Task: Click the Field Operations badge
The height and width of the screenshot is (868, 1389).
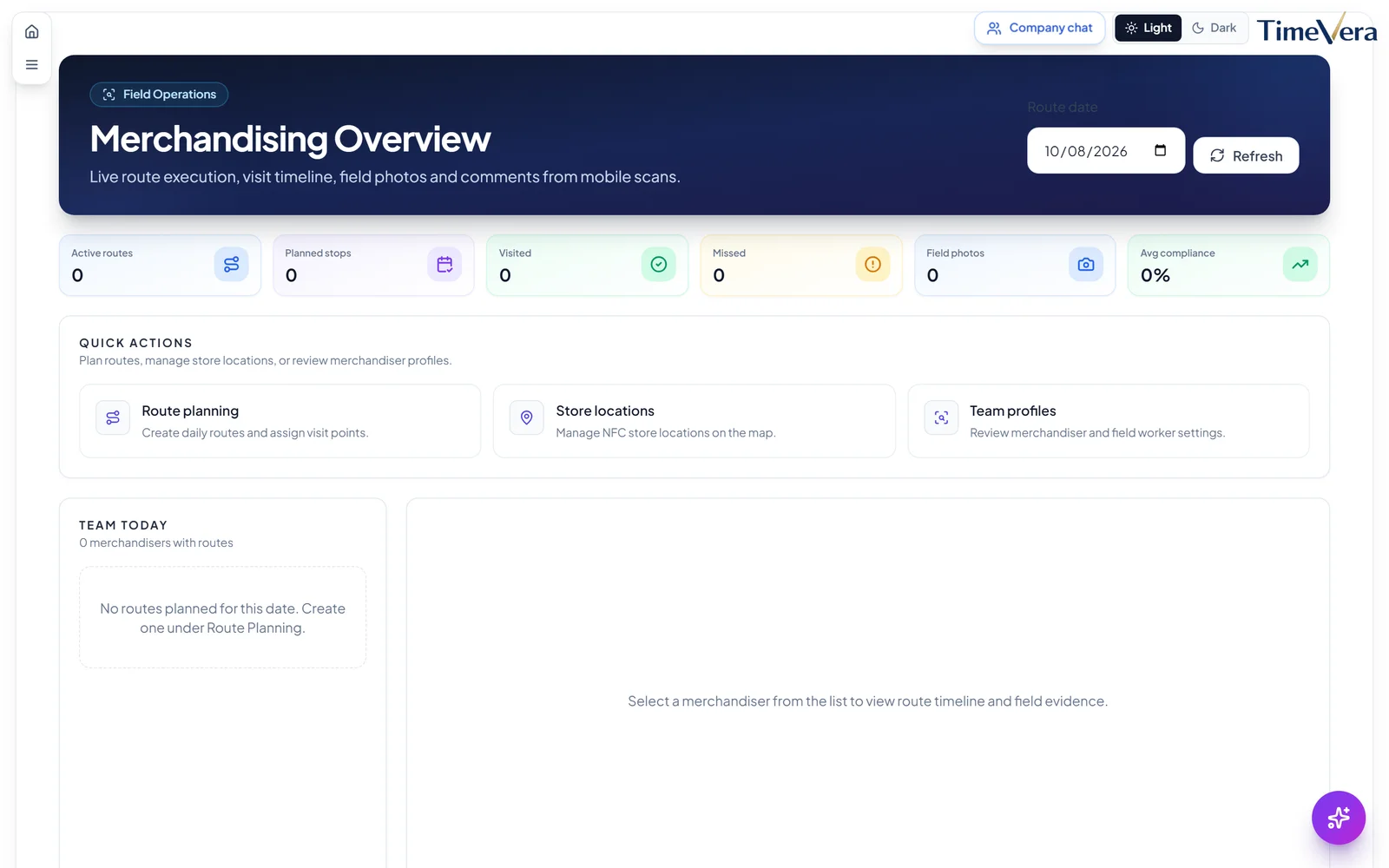Action: 159,95
